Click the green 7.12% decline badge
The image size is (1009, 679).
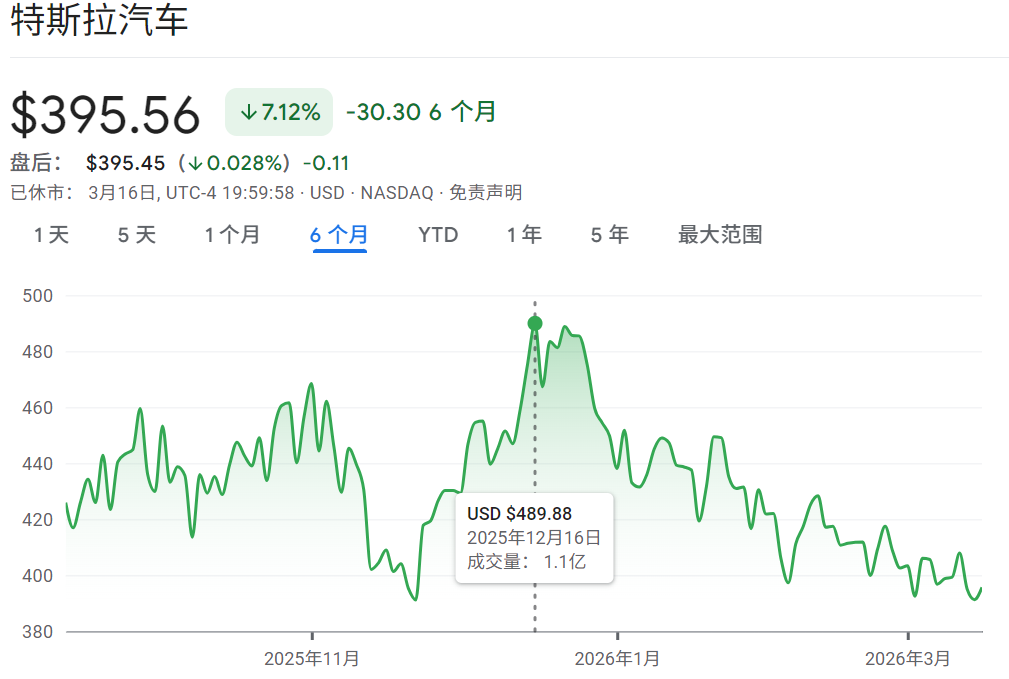point(279,112)
